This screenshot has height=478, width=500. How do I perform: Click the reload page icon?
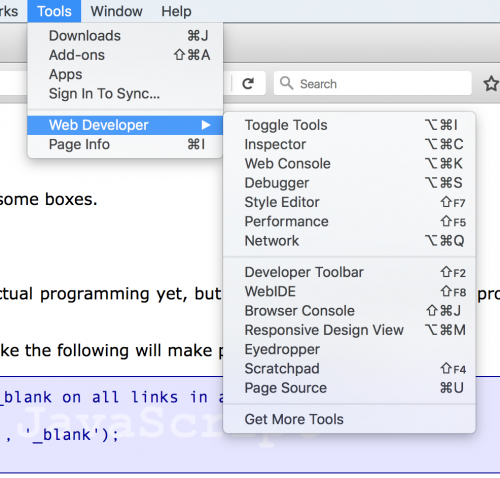tap(248, 83)
